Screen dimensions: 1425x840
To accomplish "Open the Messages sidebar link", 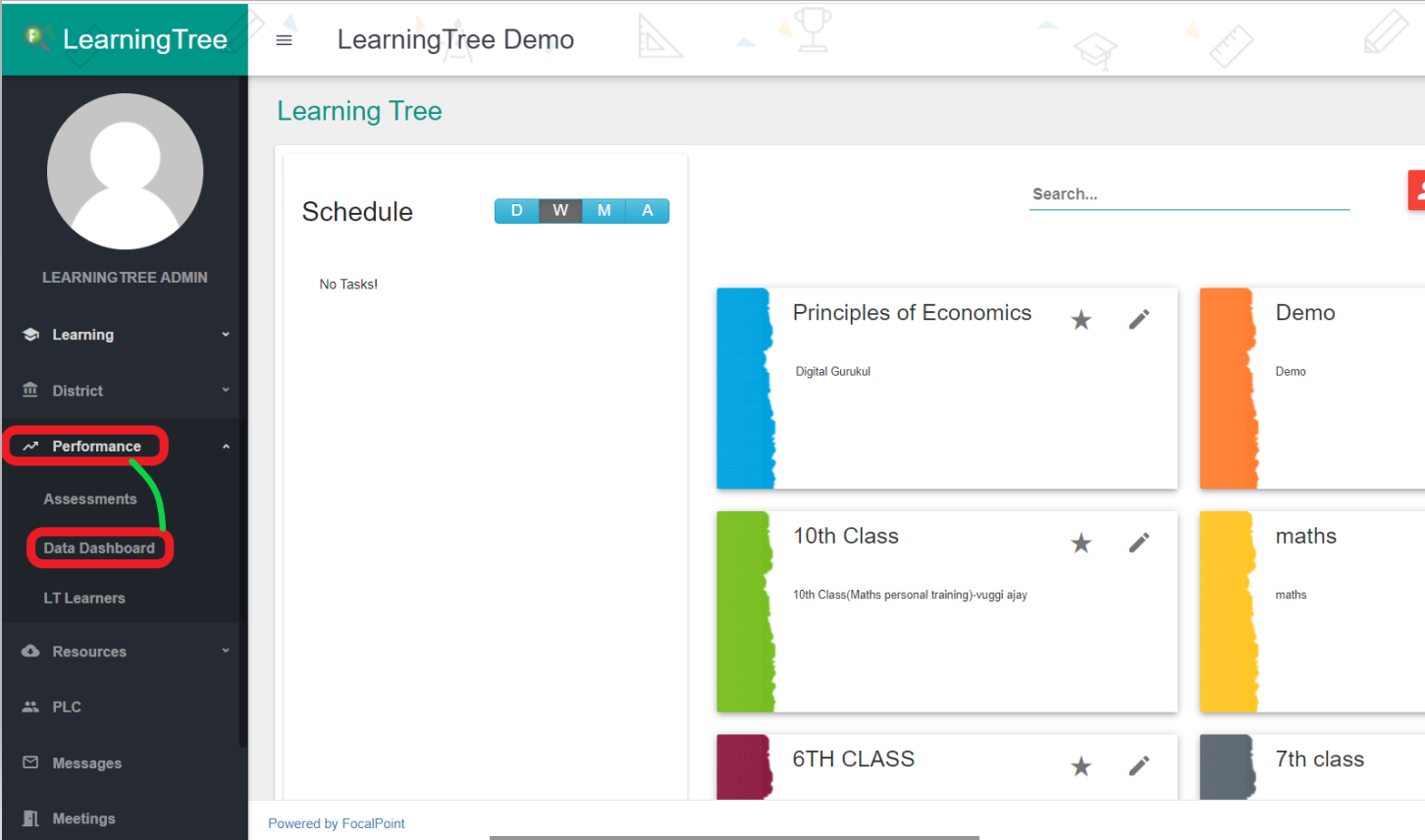I will [x=86, y=763].
